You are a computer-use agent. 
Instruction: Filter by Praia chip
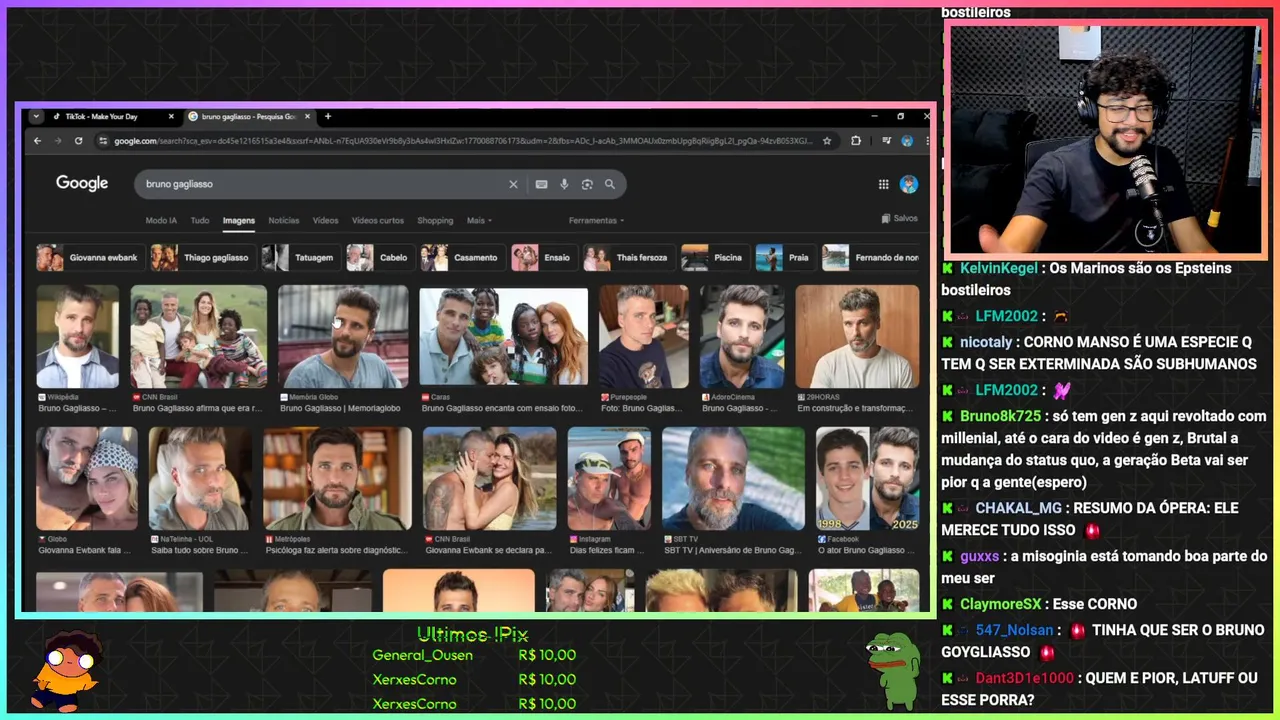click(786, 257)
